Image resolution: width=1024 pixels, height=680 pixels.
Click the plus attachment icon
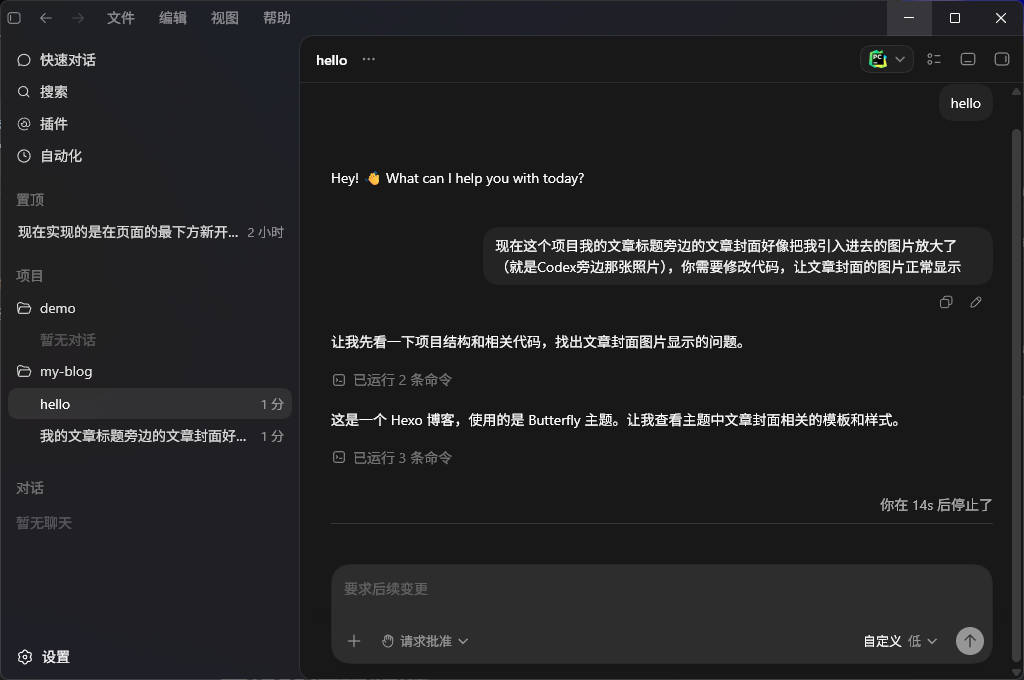[x=354, y=641]
